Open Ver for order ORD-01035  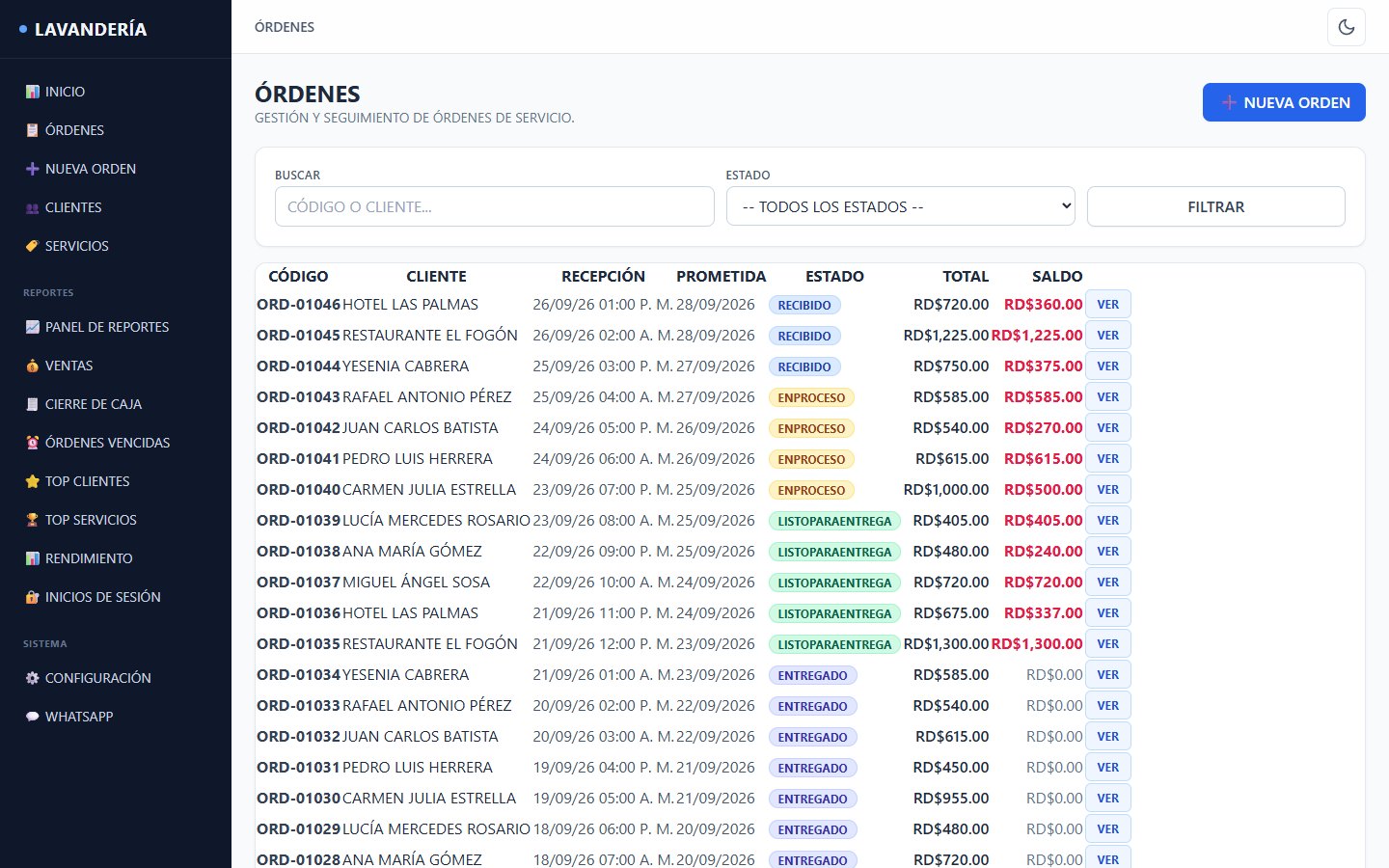(1108, 643)
